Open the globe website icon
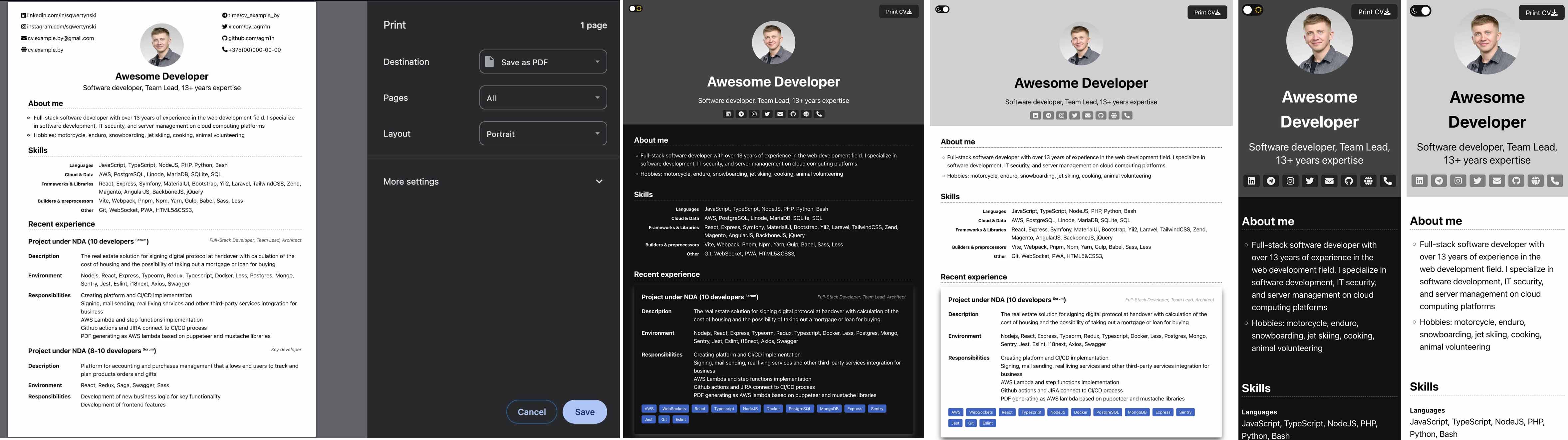The image size is (1568, 440). [x=806, y=114]
